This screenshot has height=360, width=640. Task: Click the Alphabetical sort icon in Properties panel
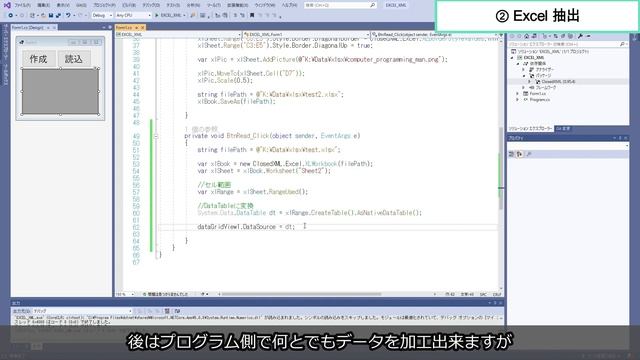(x=519, y=154)
